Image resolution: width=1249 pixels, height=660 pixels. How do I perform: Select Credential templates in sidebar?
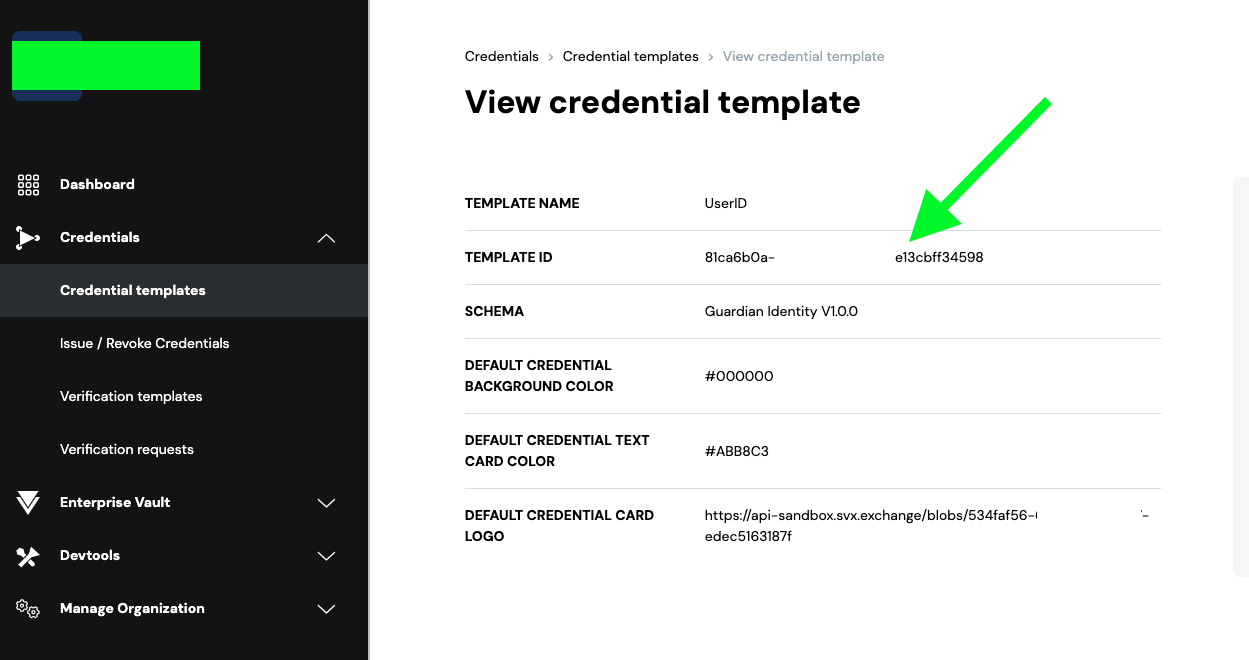click(132, 291)
